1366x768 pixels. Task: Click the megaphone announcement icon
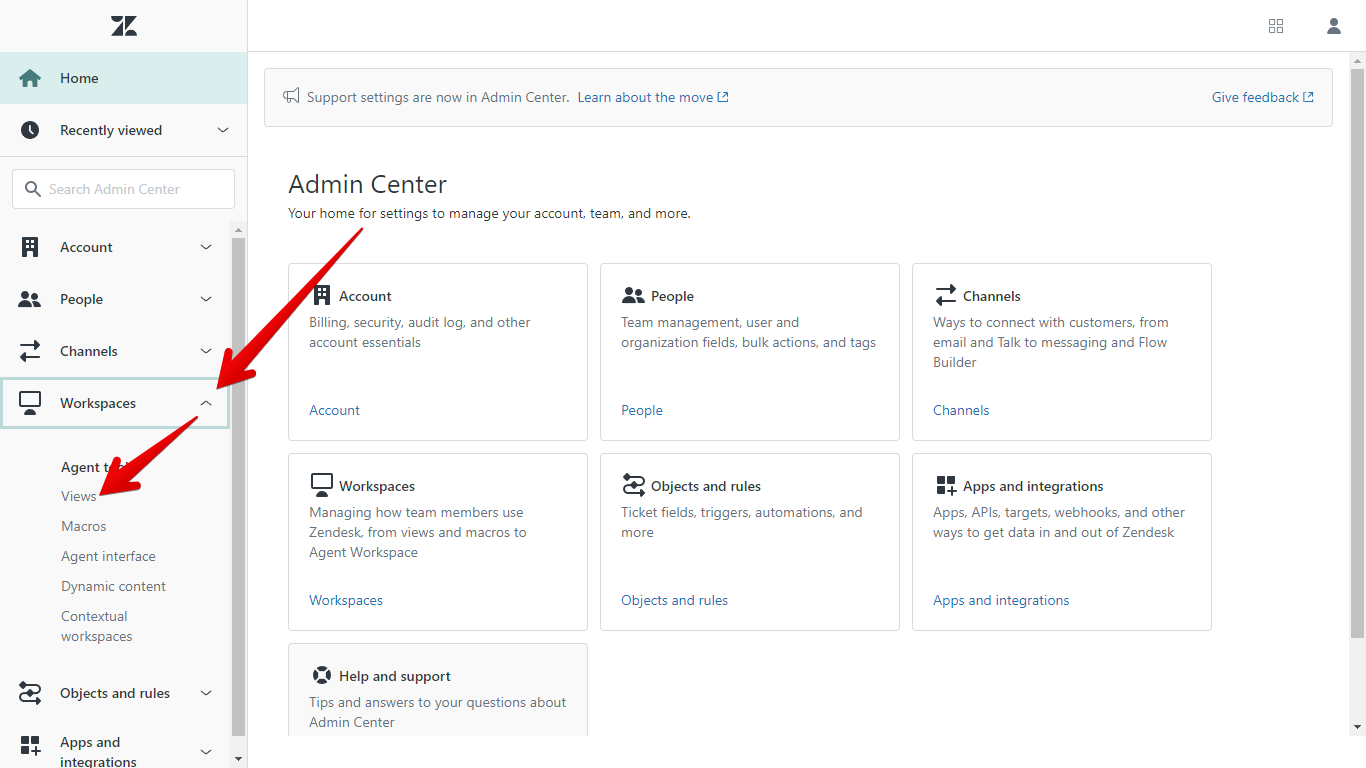coord(291,97)
